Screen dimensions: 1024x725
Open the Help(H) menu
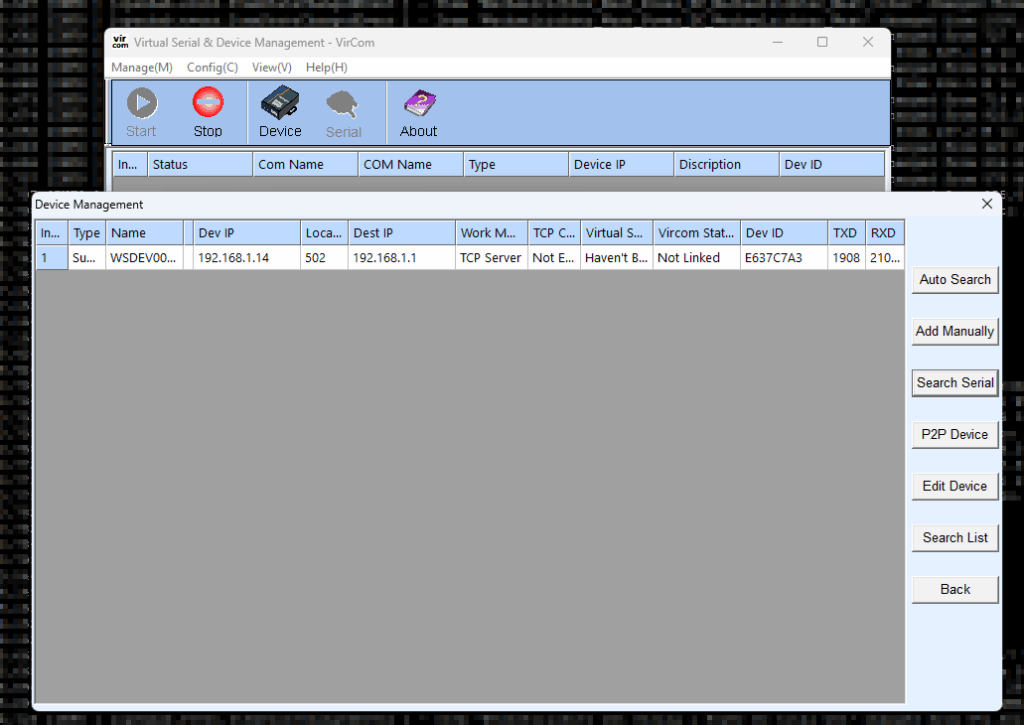point(327,67)
